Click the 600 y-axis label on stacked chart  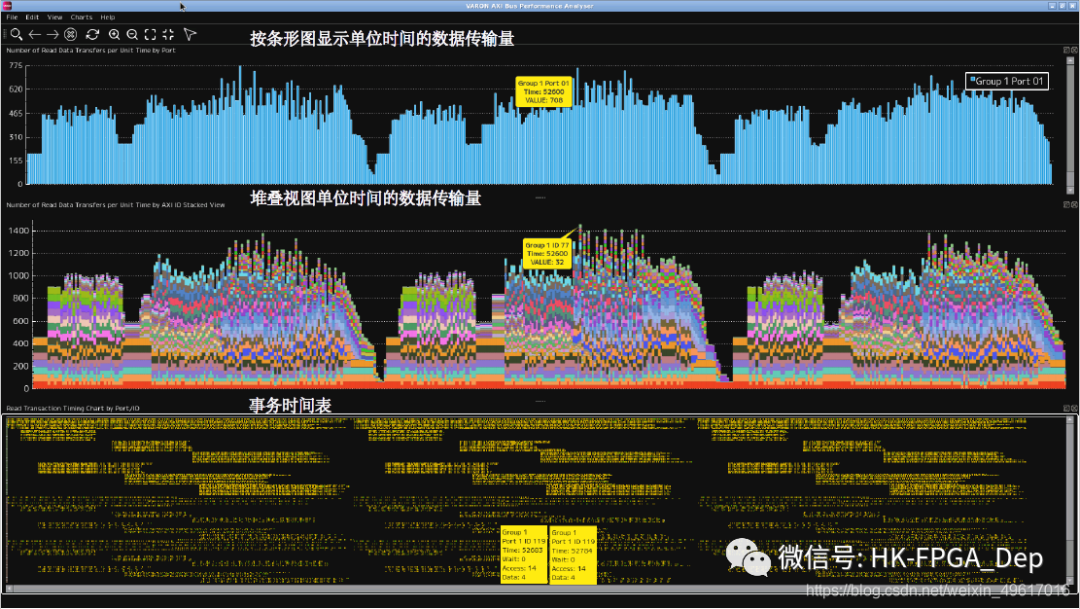21,321
